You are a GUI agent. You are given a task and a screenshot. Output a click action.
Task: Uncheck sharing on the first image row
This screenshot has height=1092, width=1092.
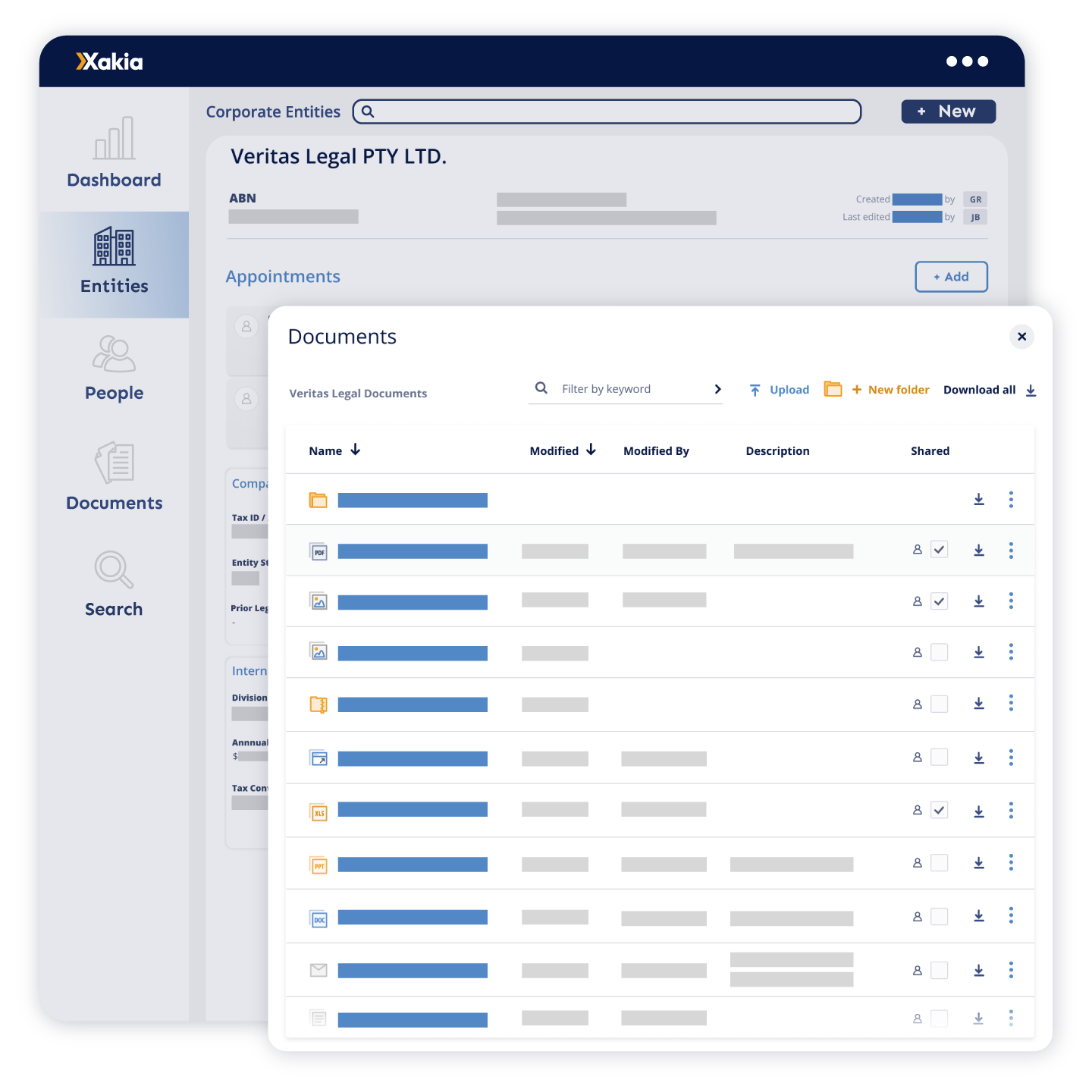pos(940,600)
